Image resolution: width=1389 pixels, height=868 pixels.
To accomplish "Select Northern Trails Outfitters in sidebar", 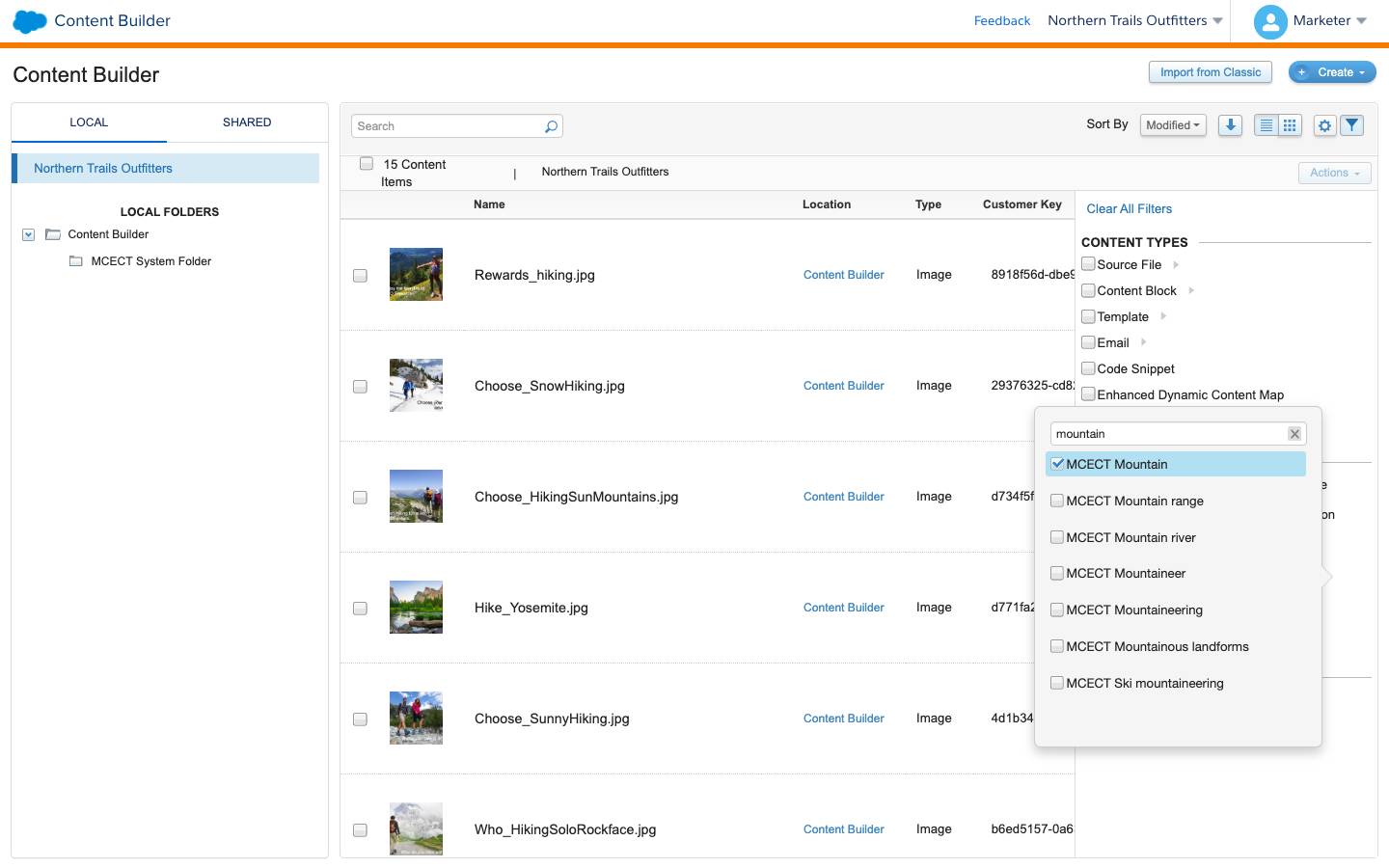I will click(166, 168).
